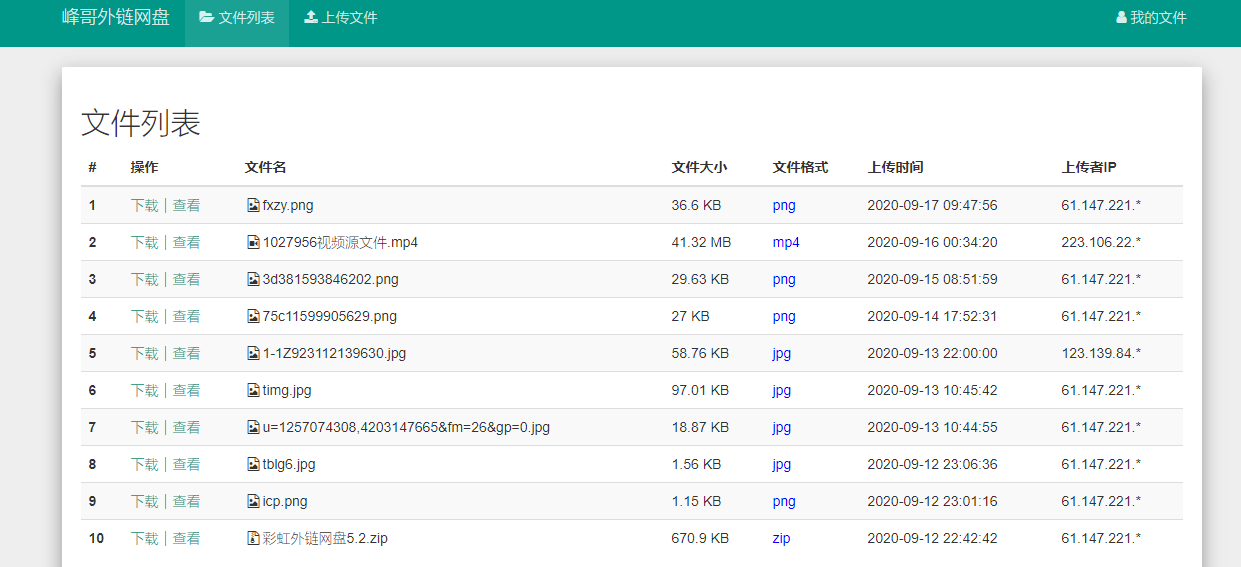Click the image icon beside 75c11599905629.png

tap(253, 316)
